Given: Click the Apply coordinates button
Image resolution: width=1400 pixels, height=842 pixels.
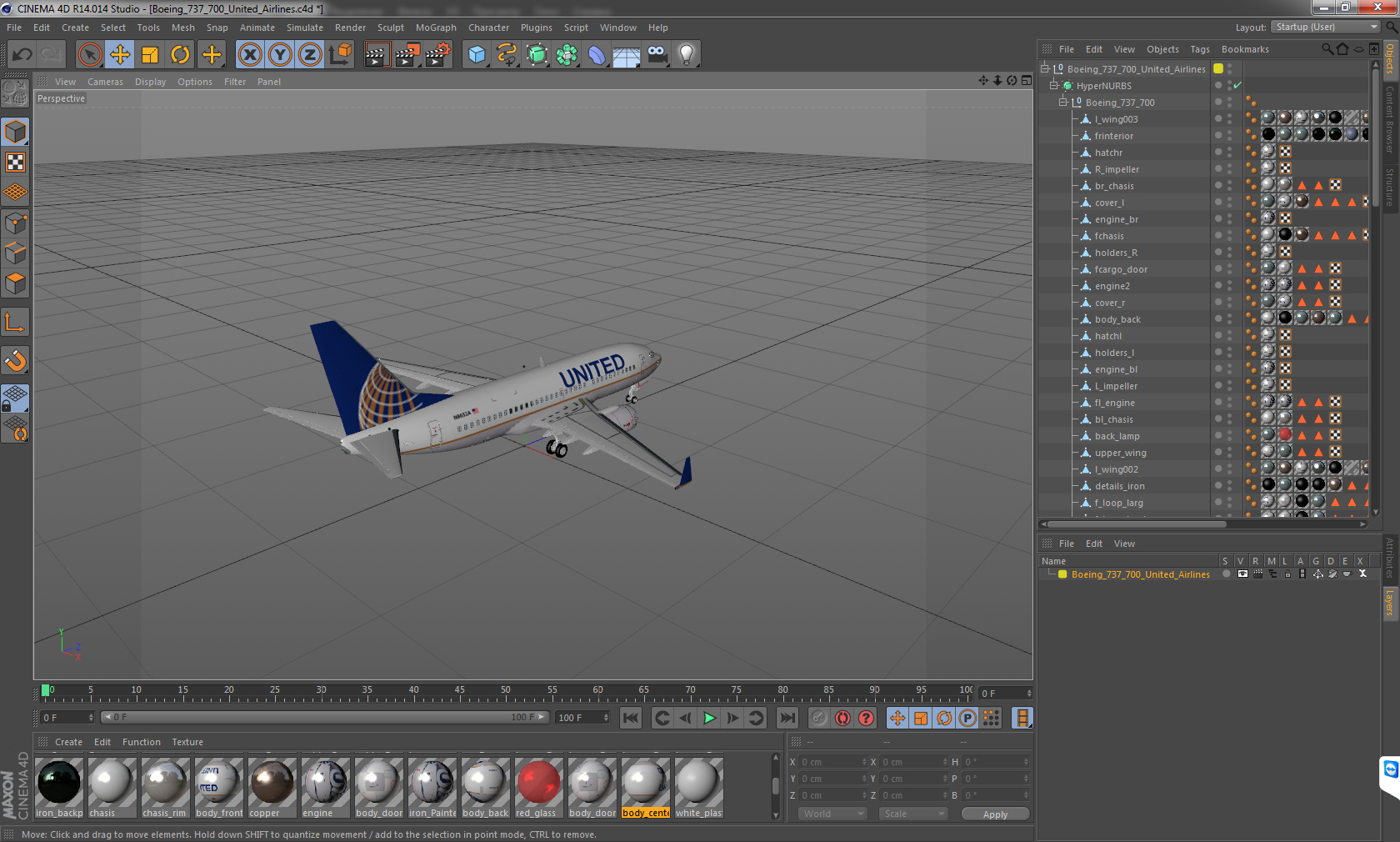Looking at the screenshot, I should [995, 814].
